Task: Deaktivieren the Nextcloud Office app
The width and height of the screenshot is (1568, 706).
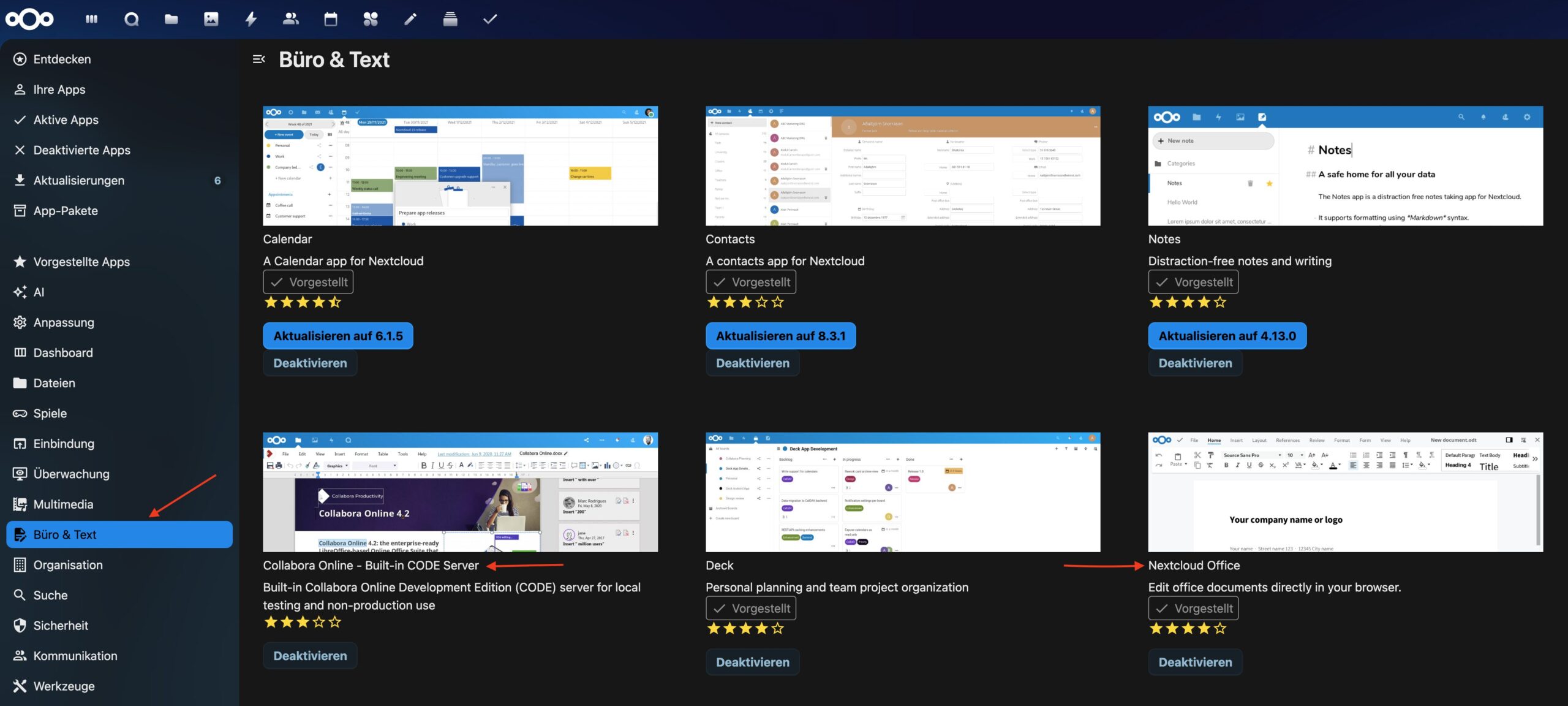Action: point(1195,662)
